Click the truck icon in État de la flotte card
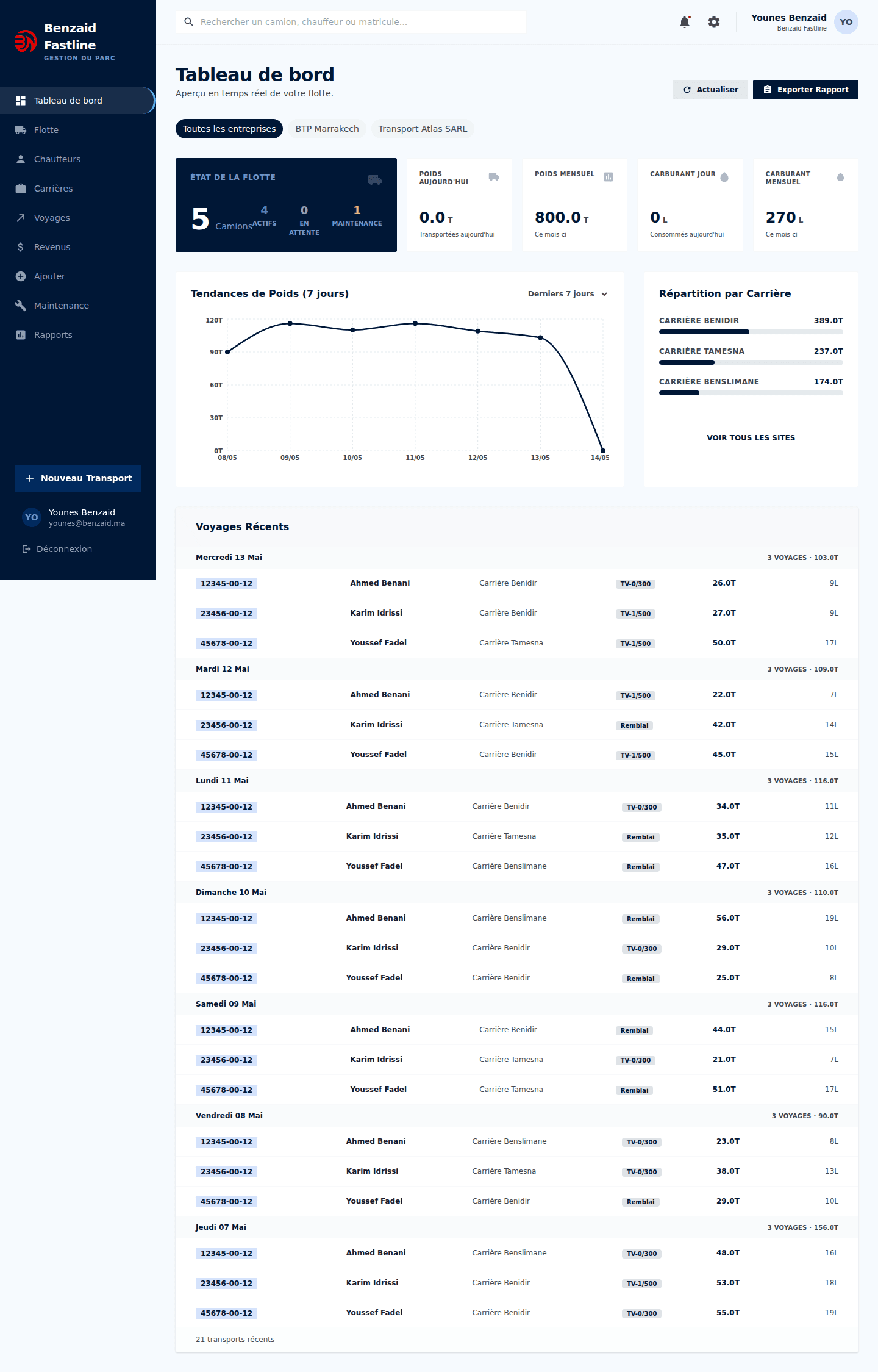Screen dimensions: 878x1372 pos(375,180)
